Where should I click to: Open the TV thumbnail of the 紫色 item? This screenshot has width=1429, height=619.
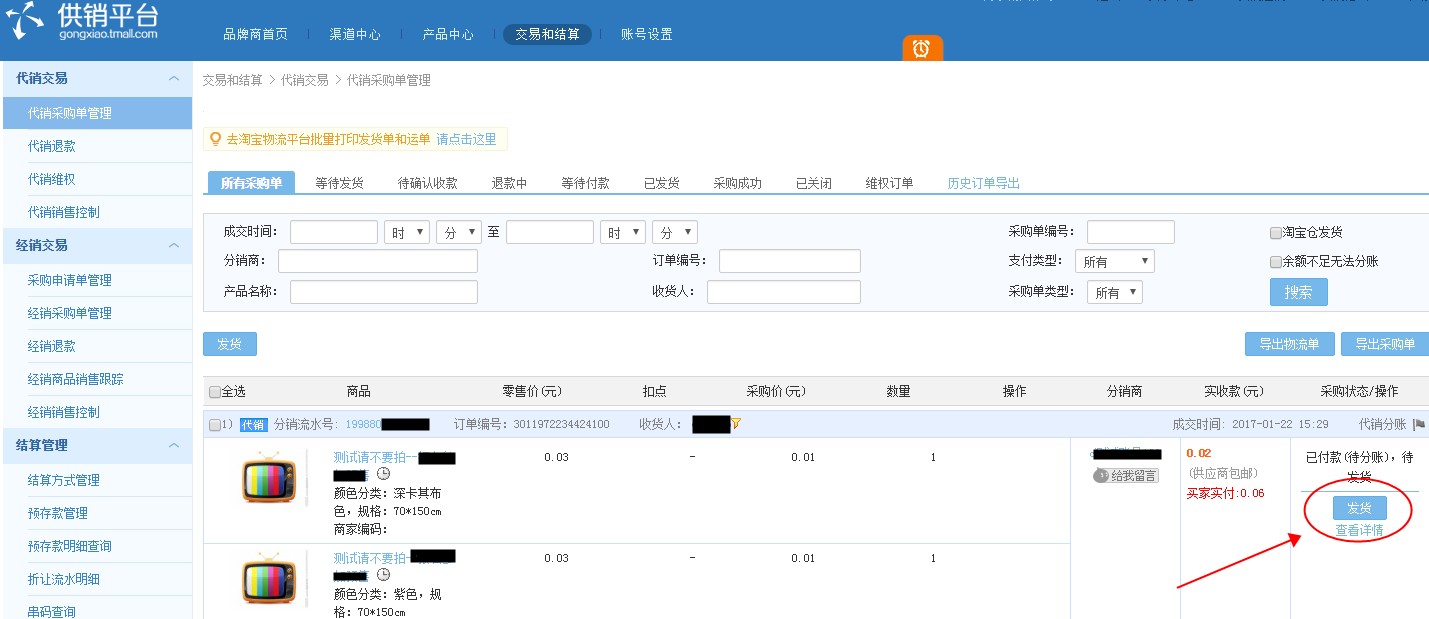[269, 580]
